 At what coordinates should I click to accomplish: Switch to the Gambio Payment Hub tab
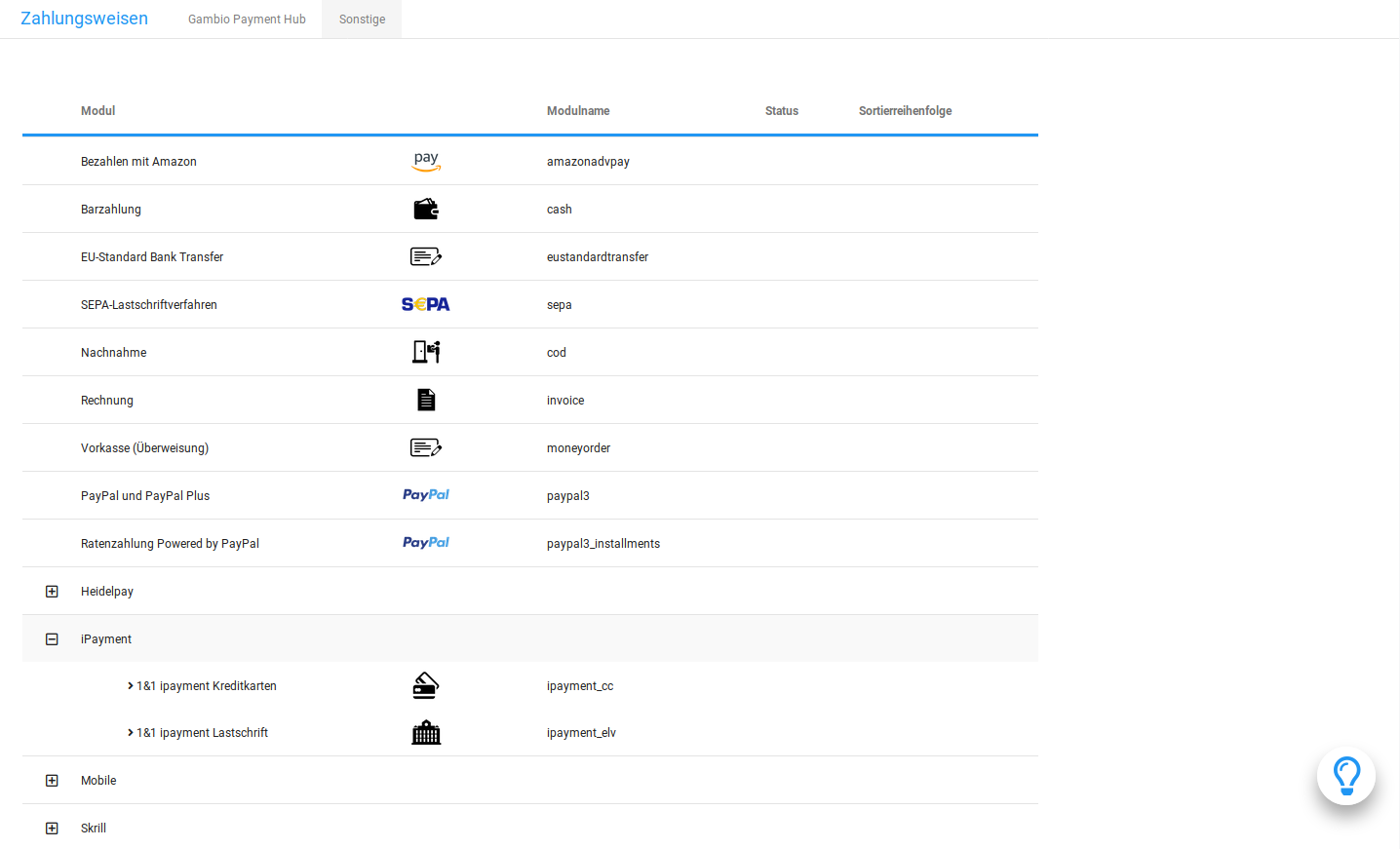pos(247,19)
